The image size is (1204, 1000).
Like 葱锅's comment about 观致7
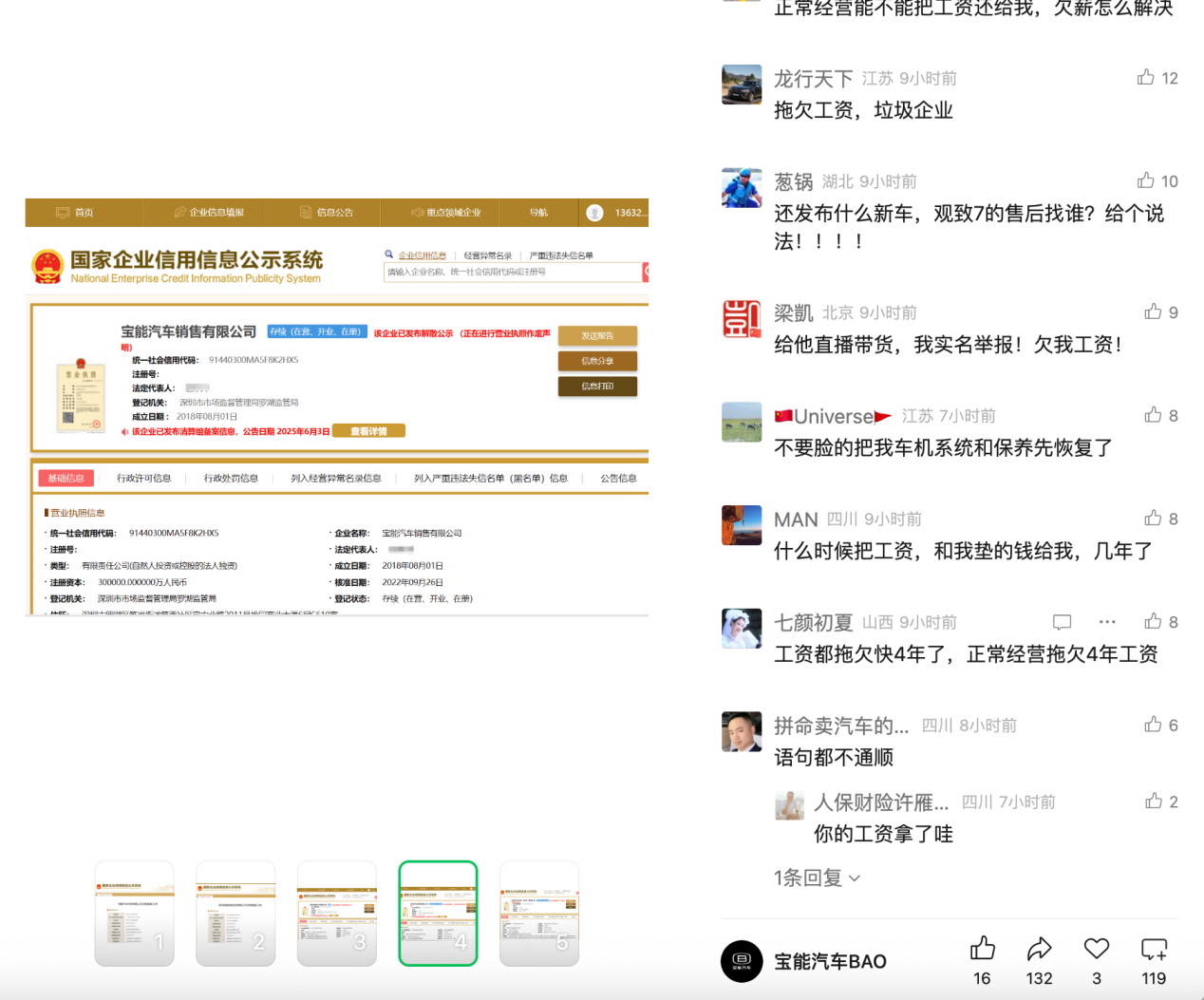coord(1146,180)
